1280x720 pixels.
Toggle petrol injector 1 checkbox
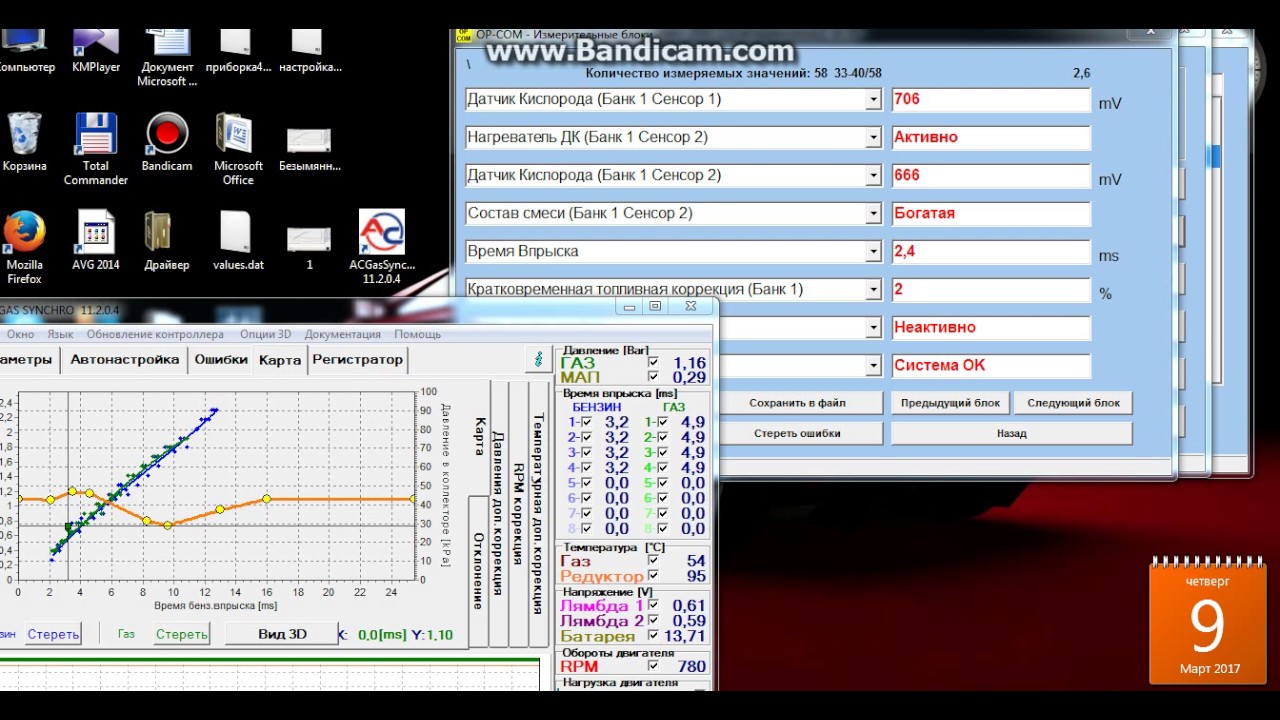pos(586,423)
